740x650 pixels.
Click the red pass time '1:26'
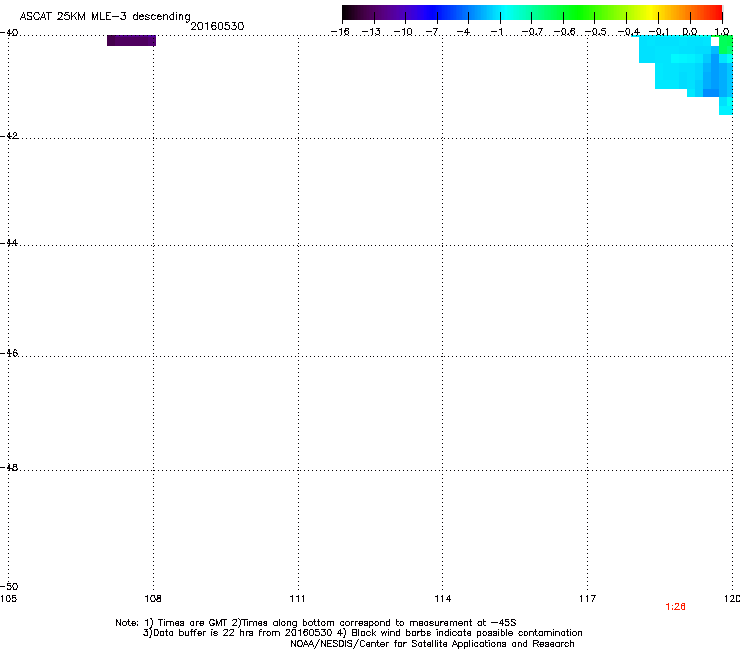(675, 607)
